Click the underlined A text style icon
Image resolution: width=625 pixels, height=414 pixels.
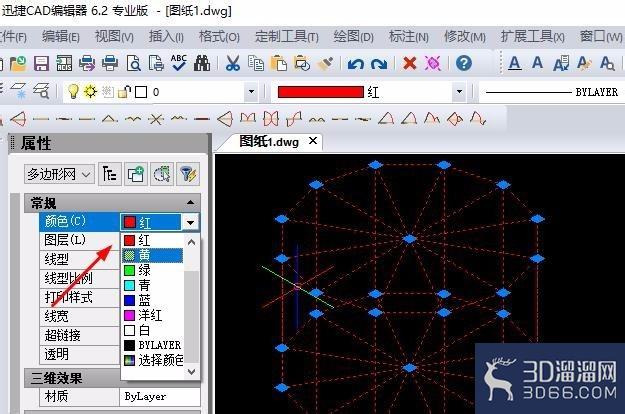coord(515,63)
